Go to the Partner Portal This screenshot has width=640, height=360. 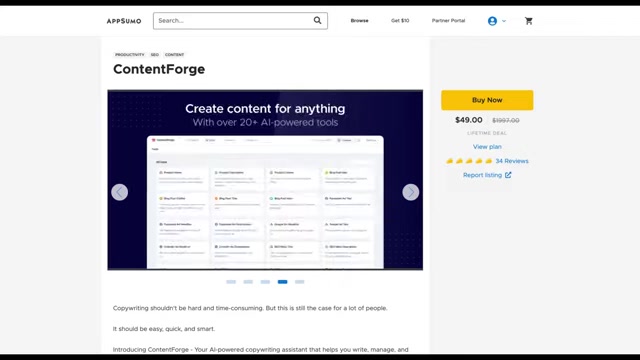pyautogui.click(x=448, y=20)
